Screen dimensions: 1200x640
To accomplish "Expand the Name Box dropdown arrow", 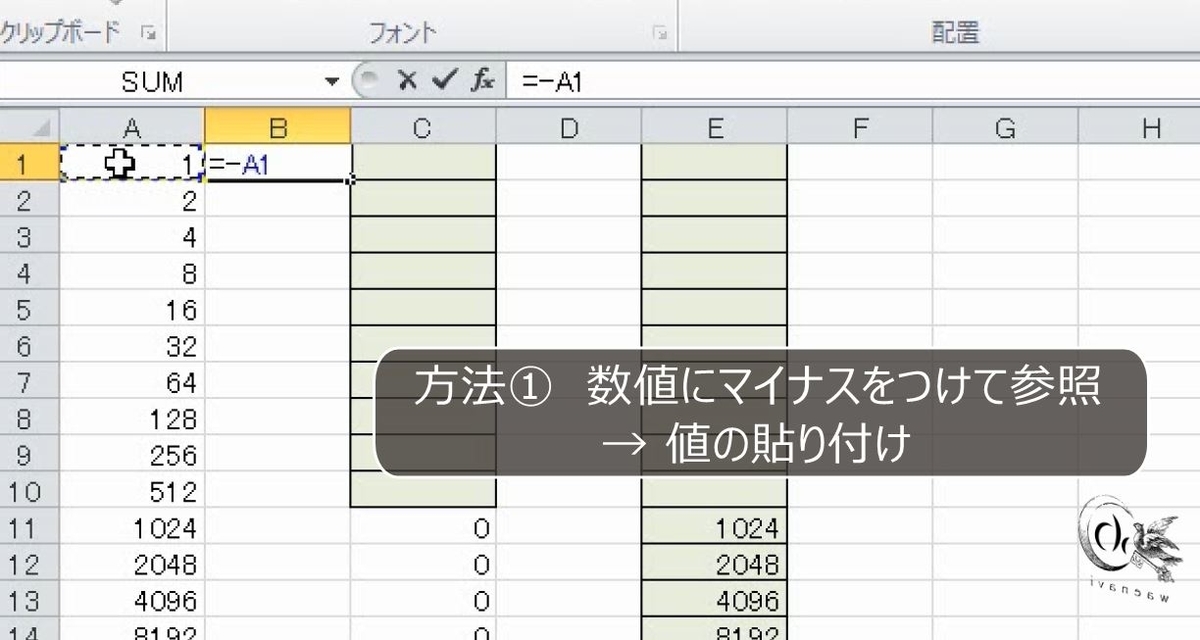I will [x=333, y=82].
